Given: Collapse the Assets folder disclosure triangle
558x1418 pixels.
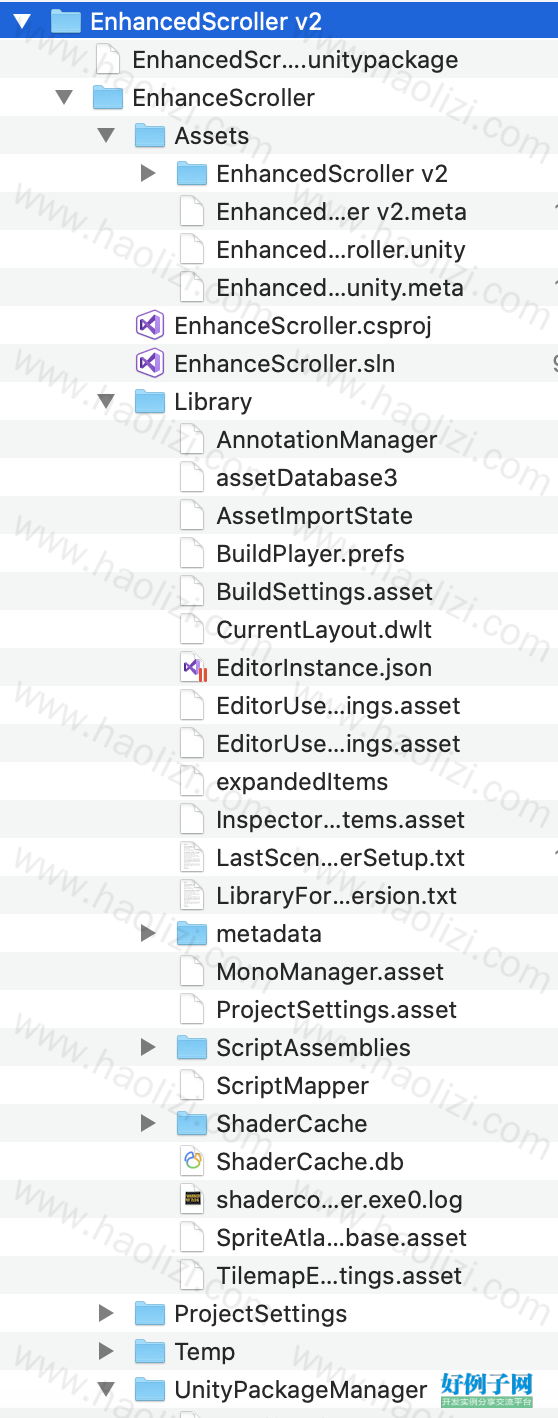Looking at the screenshot, I should coord(106,135).
